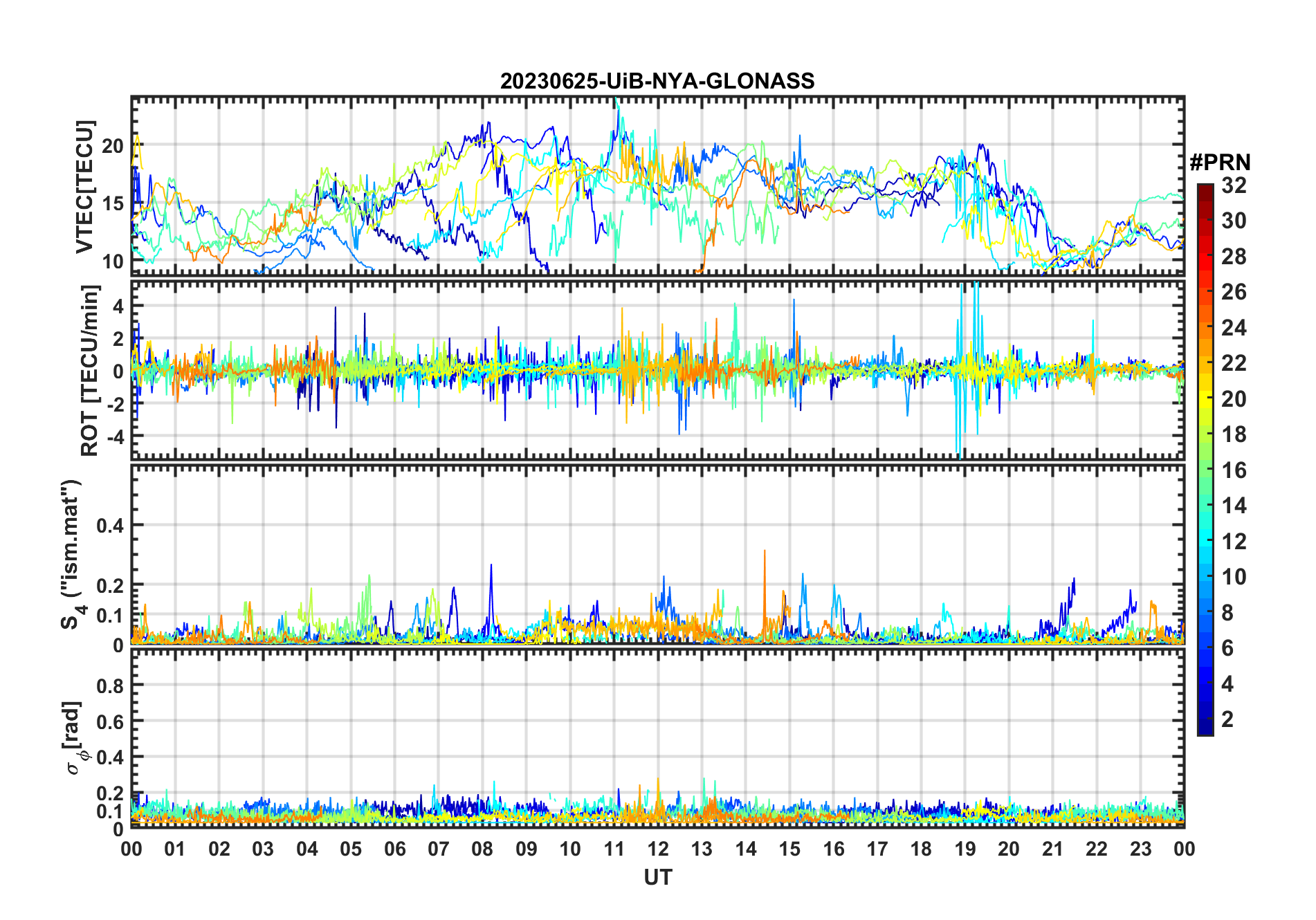Screen dimensions: 1316x920
Task: Select the UT axis hour tick label 17
Action: click(x=877, y=849)
